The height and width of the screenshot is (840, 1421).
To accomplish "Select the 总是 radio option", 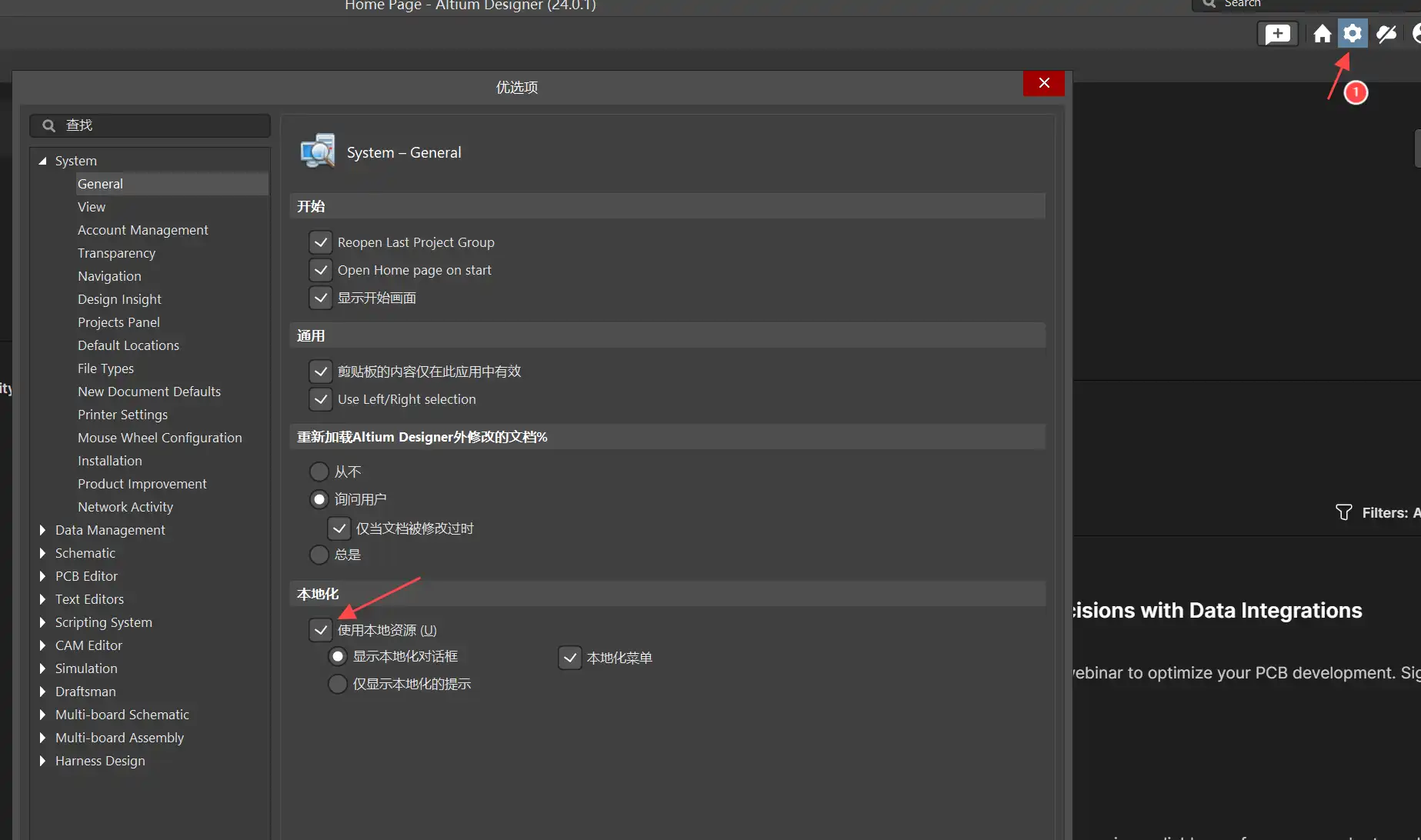I will click(319, 555).
